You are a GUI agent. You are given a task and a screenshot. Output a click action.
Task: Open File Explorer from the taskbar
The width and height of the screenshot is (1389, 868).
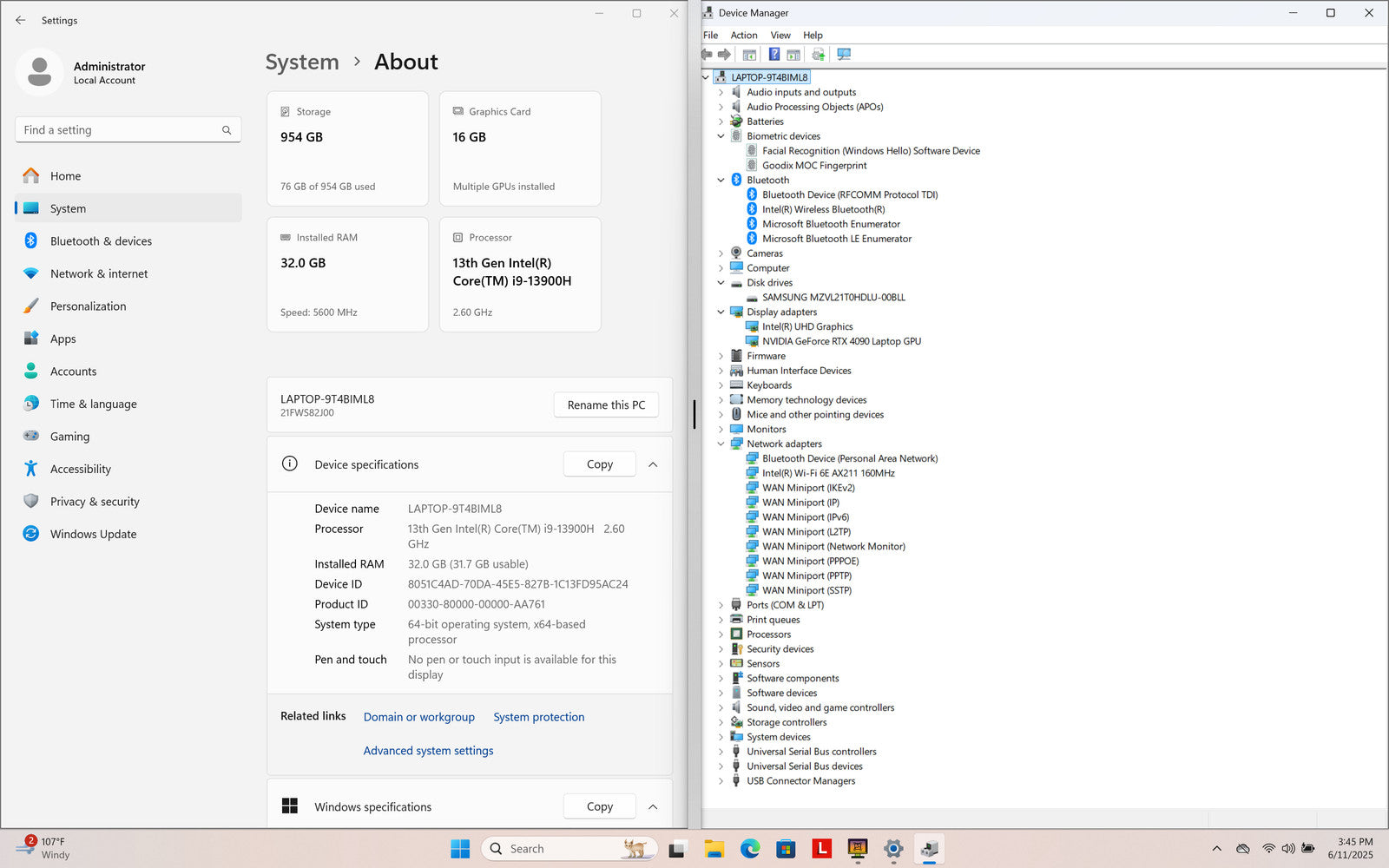(714, 849)
